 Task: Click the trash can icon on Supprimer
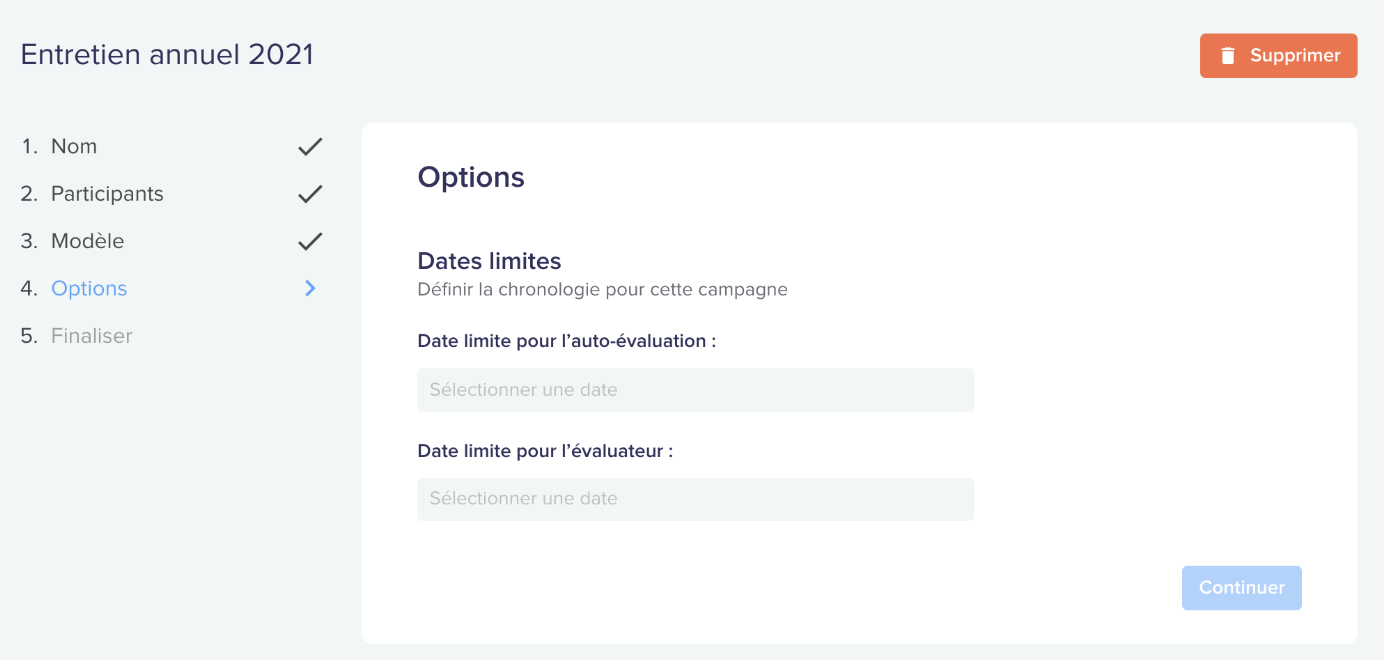pos(1228,56)
